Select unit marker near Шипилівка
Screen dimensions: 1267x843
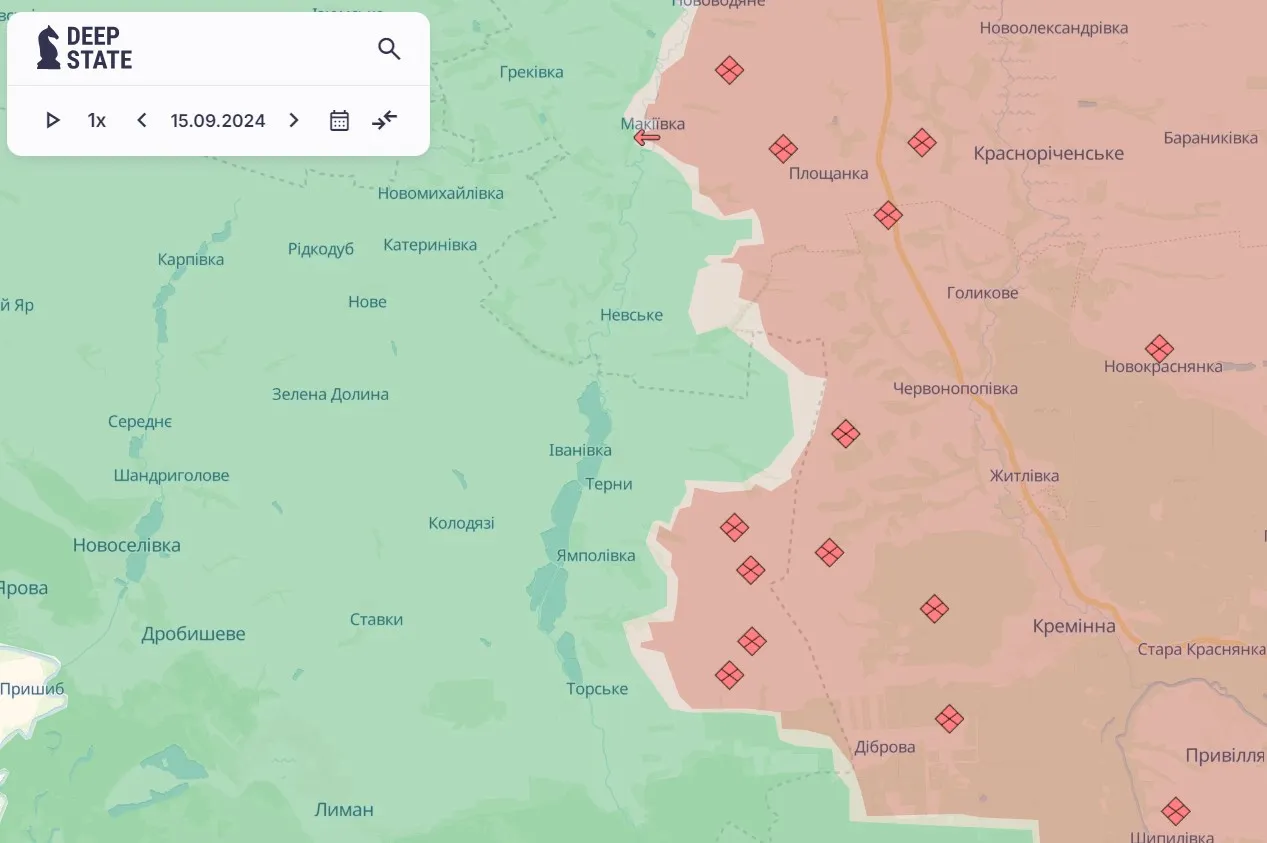(x=1175, y=811)
